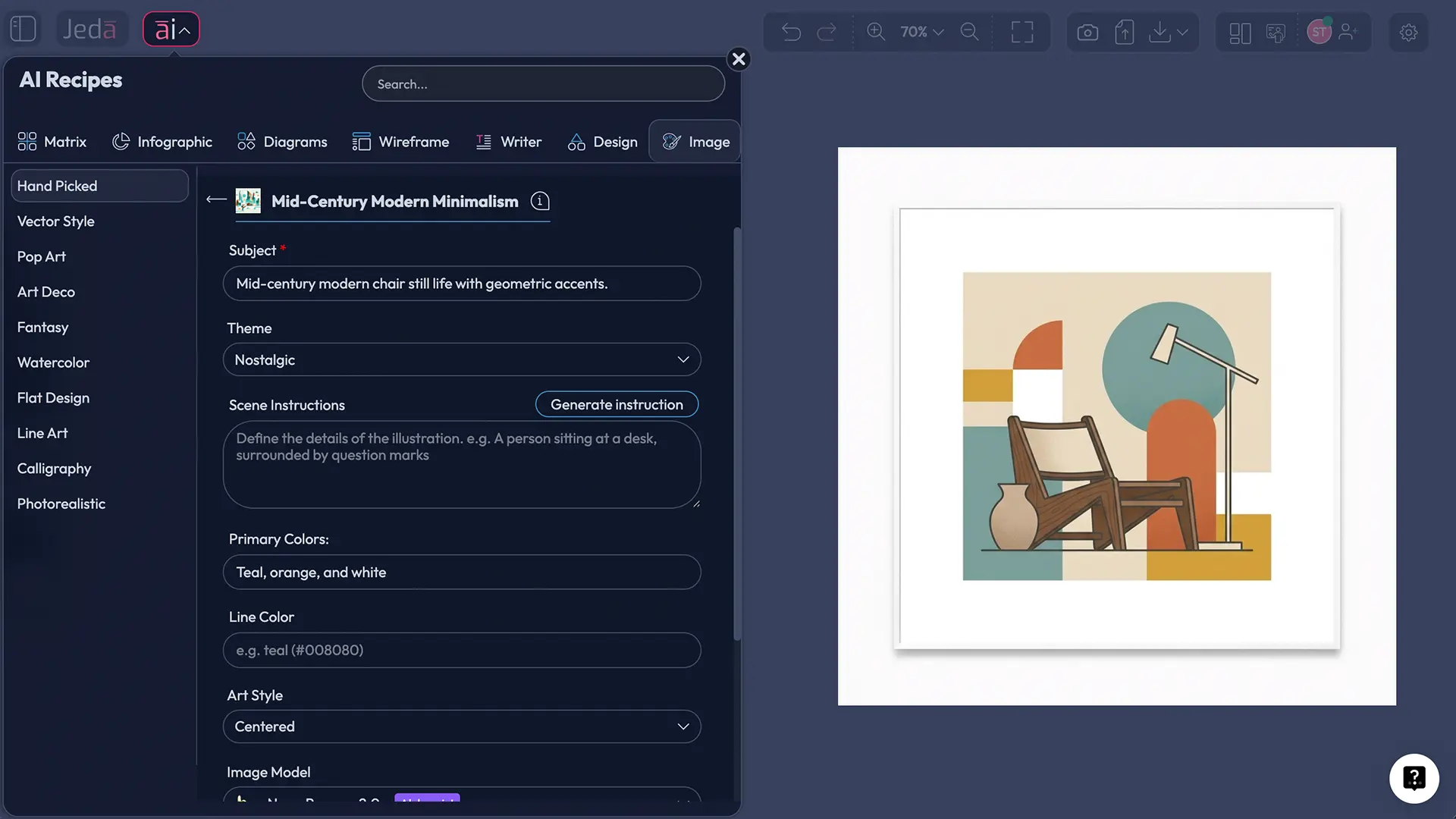Click the upload file icon
This screenshot has height=819, width=1456.
(1125, 33)
